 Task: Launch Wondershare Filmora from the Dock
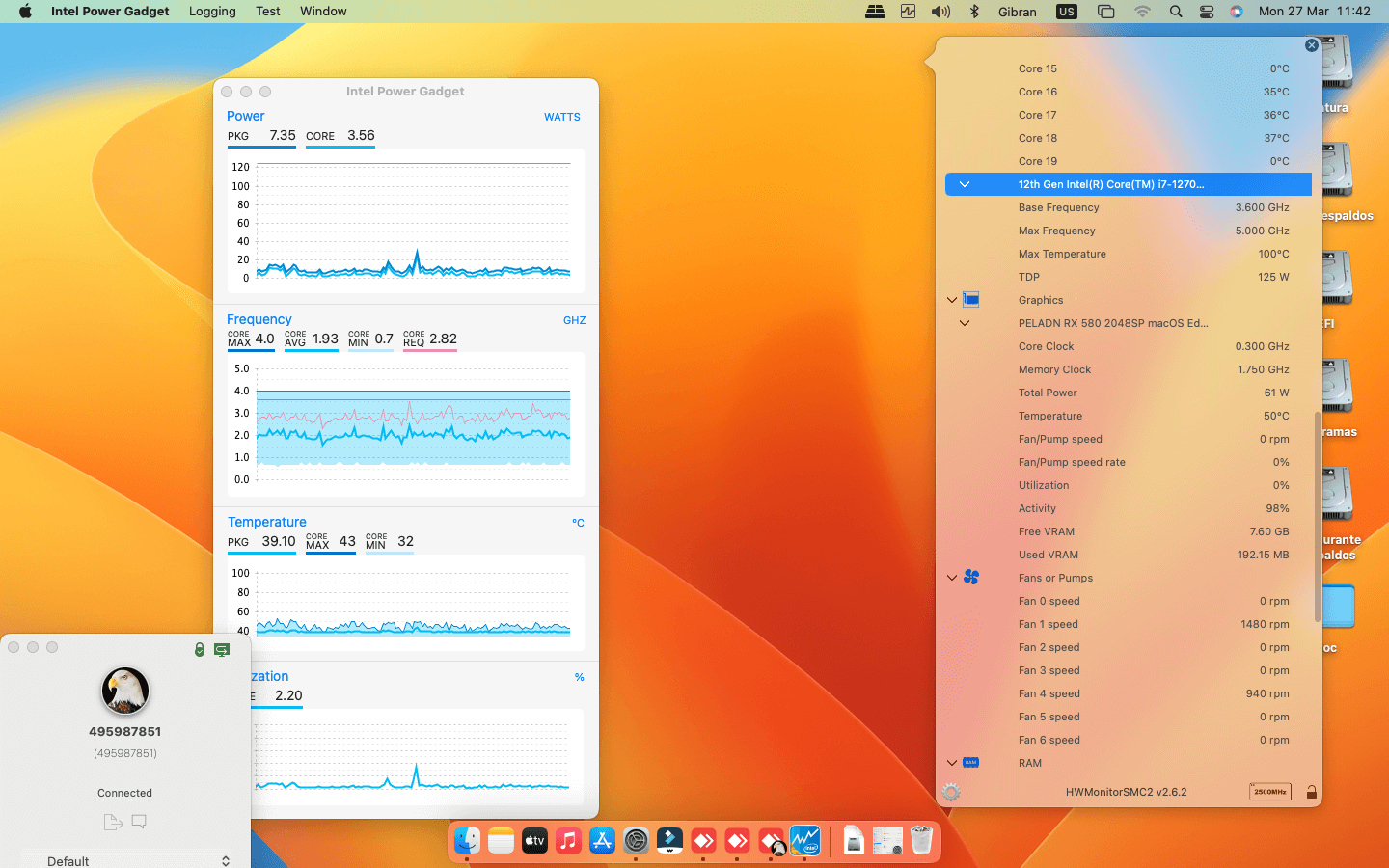coord(669,841)
